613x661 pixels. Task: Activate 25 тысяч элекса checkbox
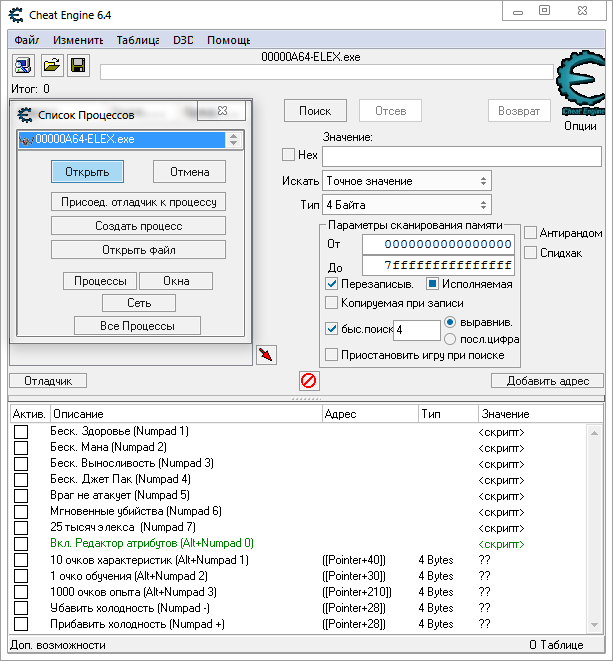click(x=21, y=528)
